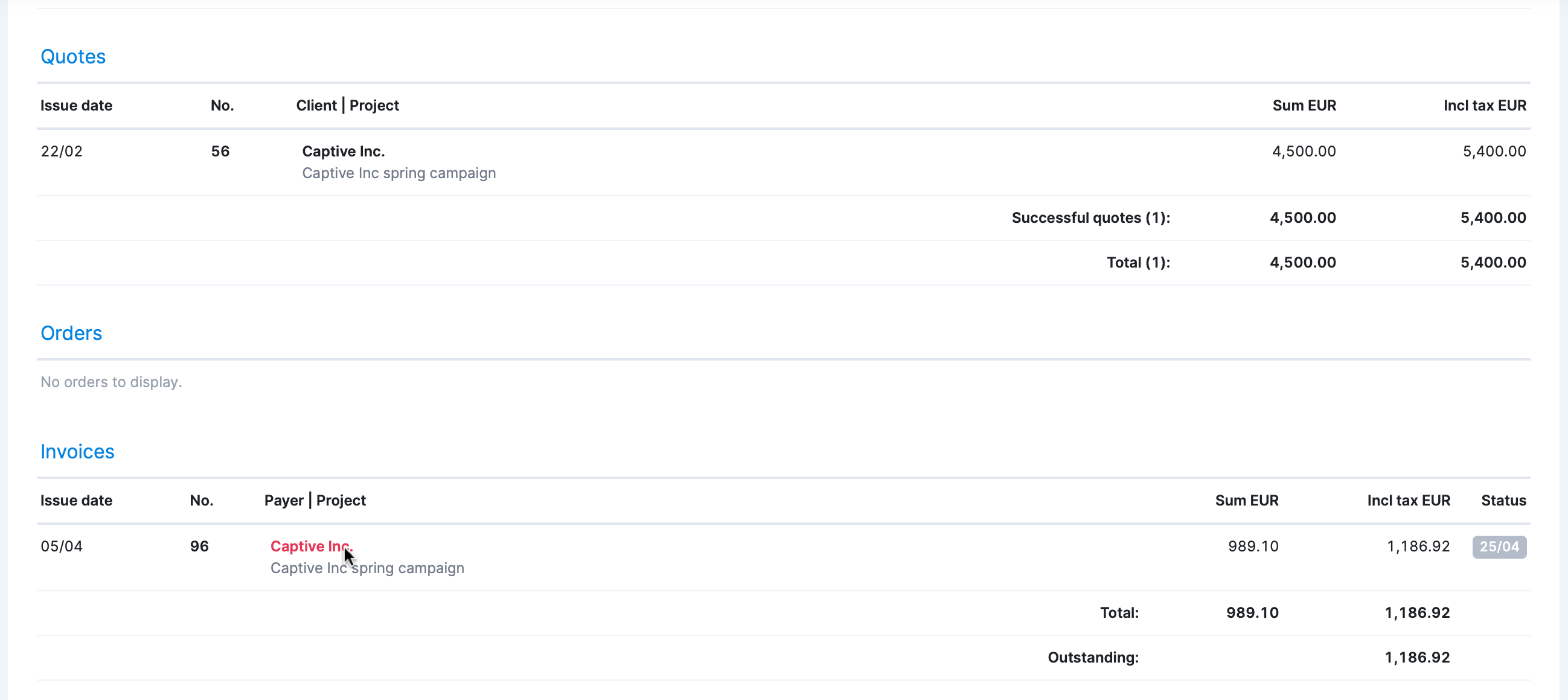The width and height of the screenshot is (1568, 700).
Task: Open Captive Inc spring campaign project under Invoices
Action: click(367, 568)
